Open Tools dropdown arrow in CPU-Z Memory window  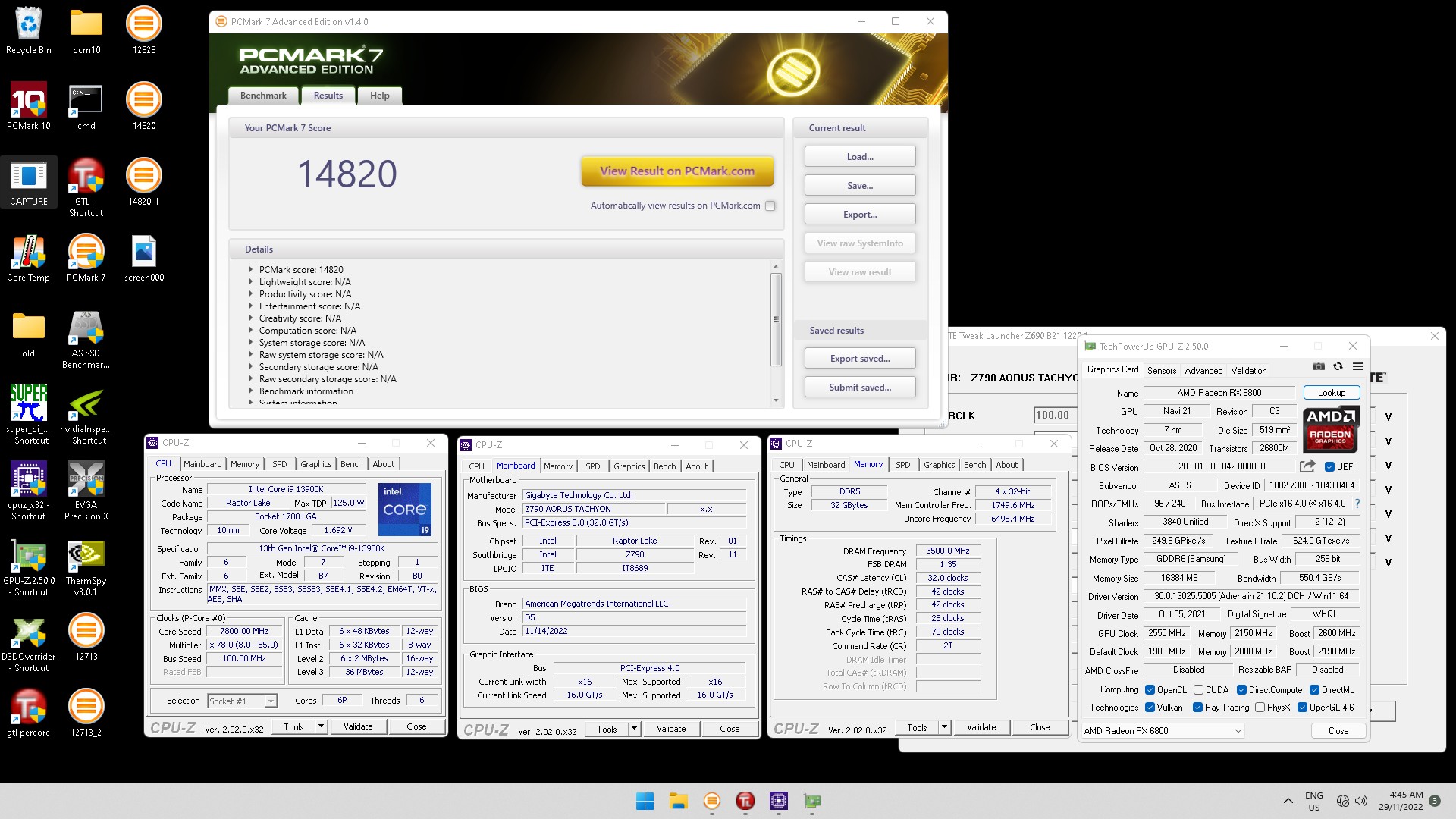(x=944, y=727)
